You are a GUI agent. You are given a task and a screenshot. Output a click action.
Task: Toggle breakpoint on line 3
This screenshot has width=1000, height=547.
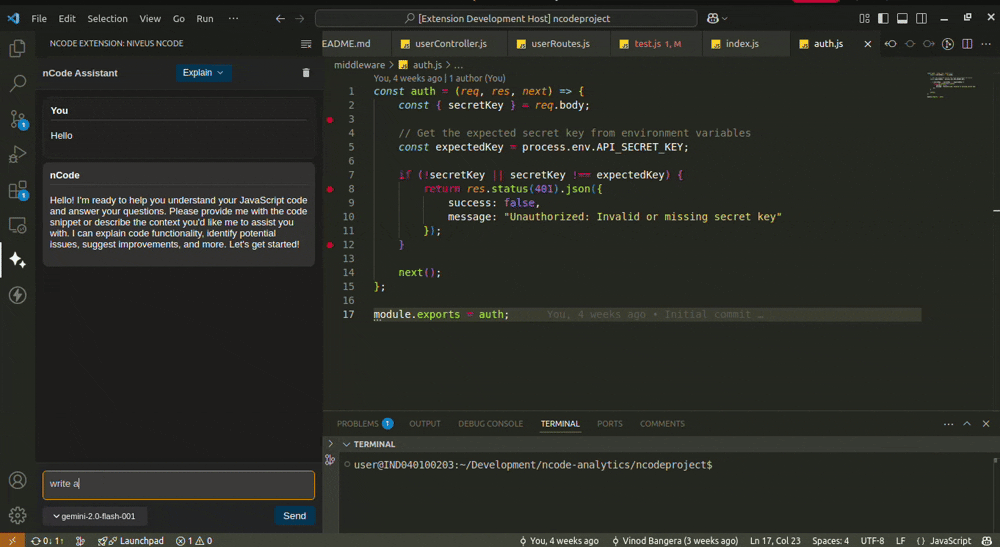(x=330, y=120)
